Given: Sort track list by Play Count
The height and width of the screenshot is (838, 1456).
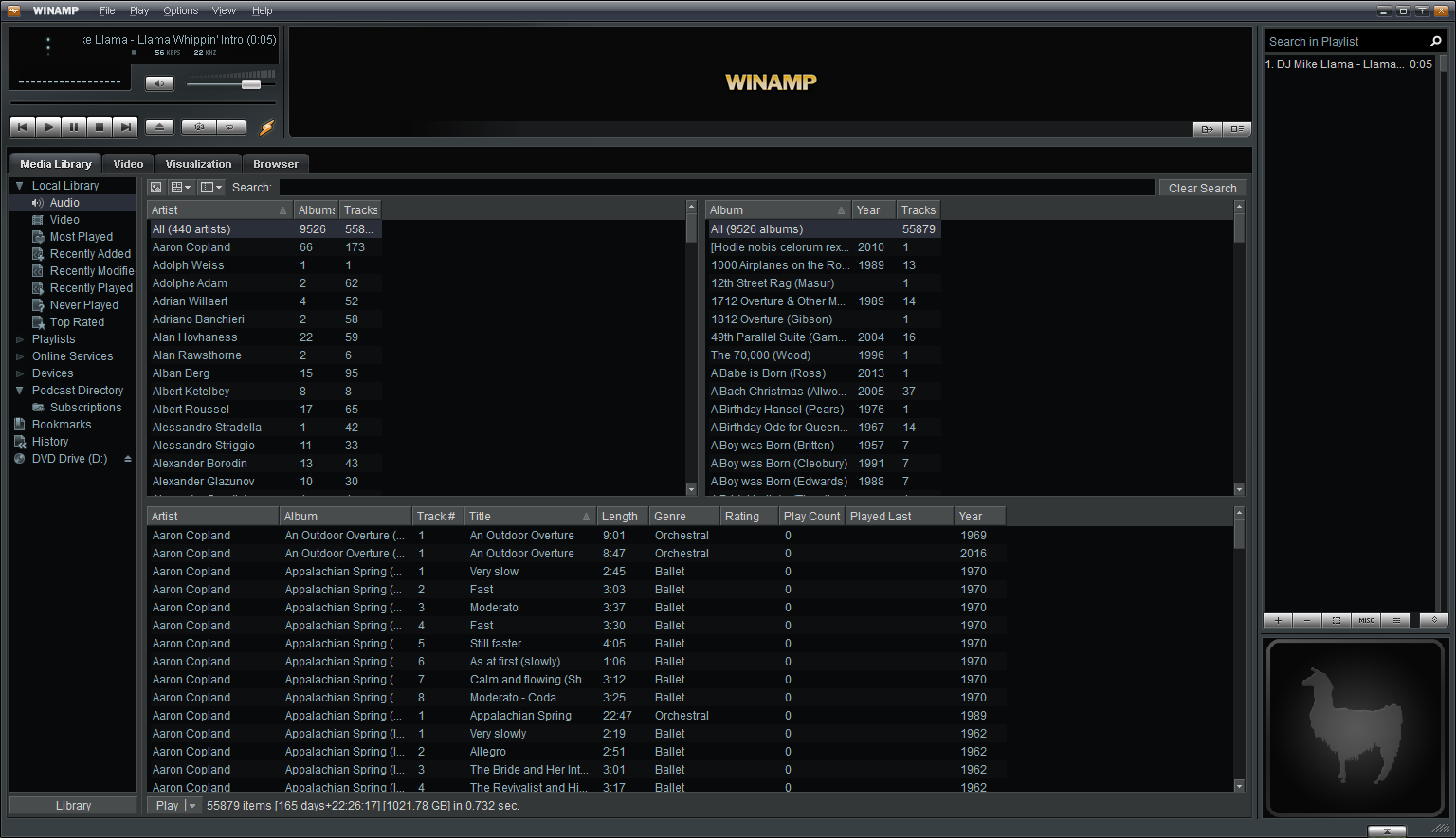Looking at the screenshot, I should pyautogui.click(x=811, y=517).
